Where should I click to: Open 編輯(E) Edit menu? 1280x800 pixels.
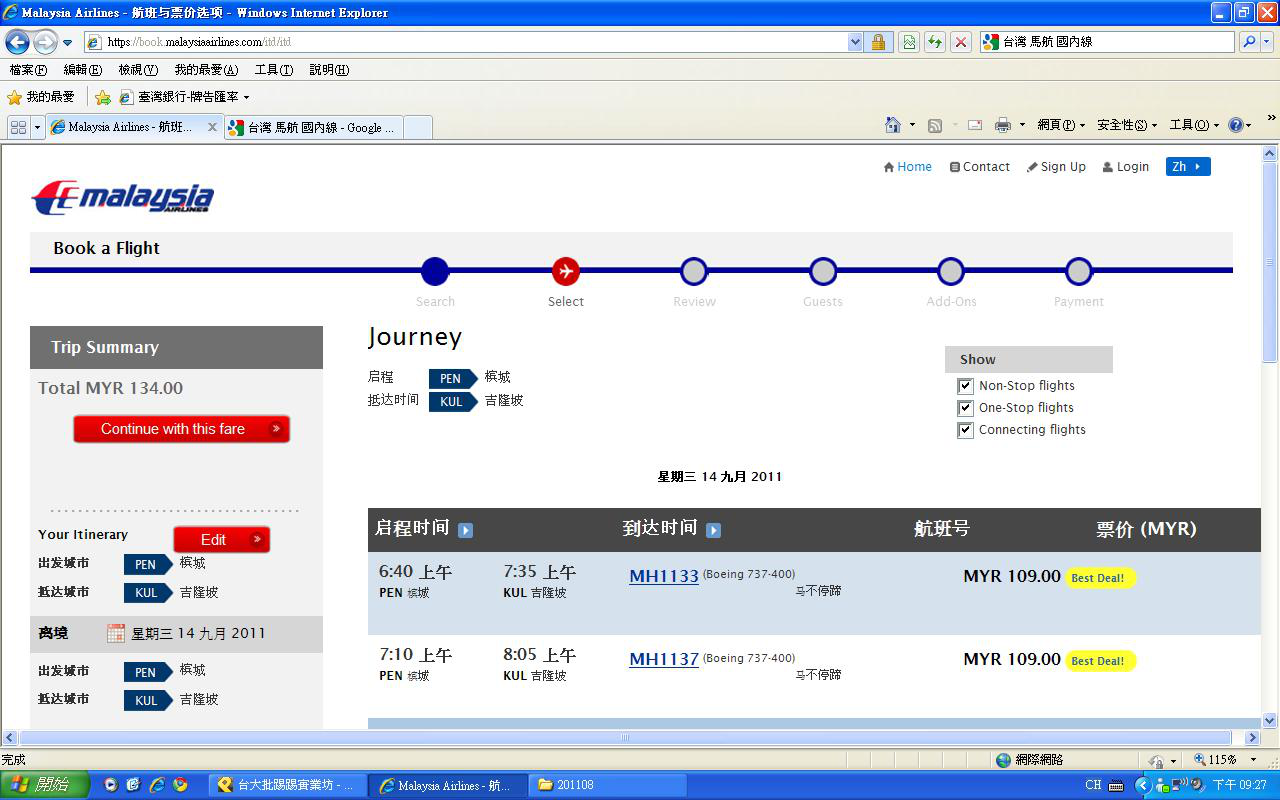[82, 70]
